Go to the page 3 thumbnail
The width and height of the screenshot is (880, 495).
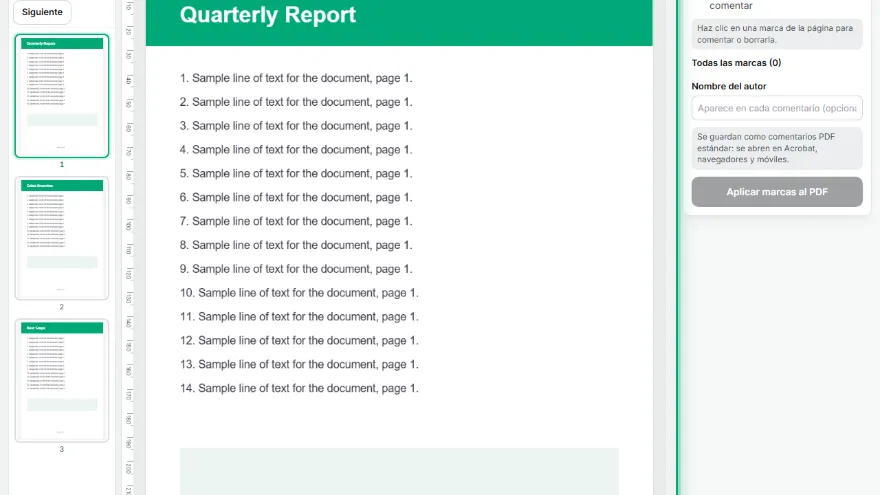tap(62, 381)
